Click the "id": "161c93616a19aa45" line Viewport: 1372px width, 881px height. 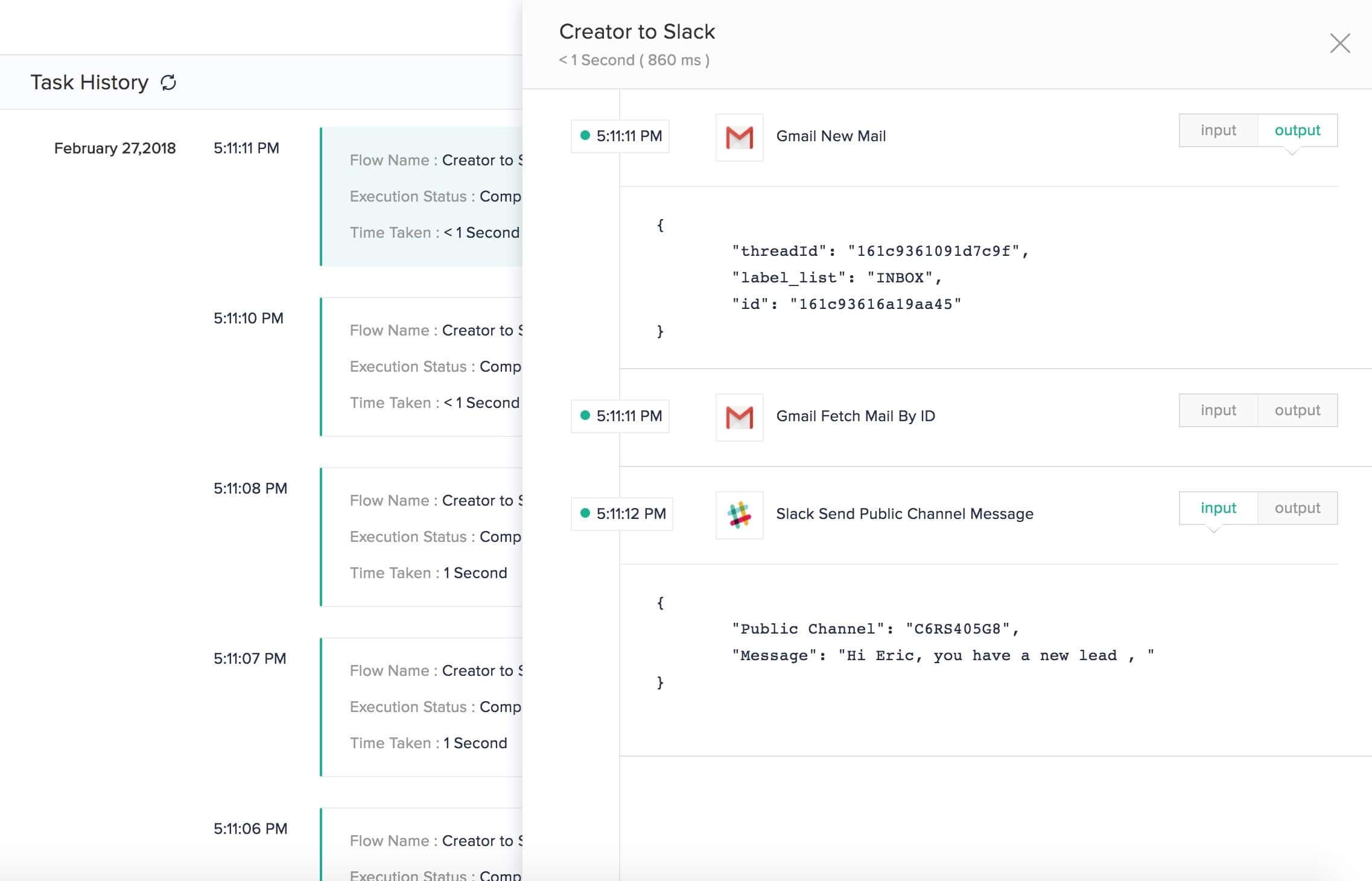(x=846, y=304)
